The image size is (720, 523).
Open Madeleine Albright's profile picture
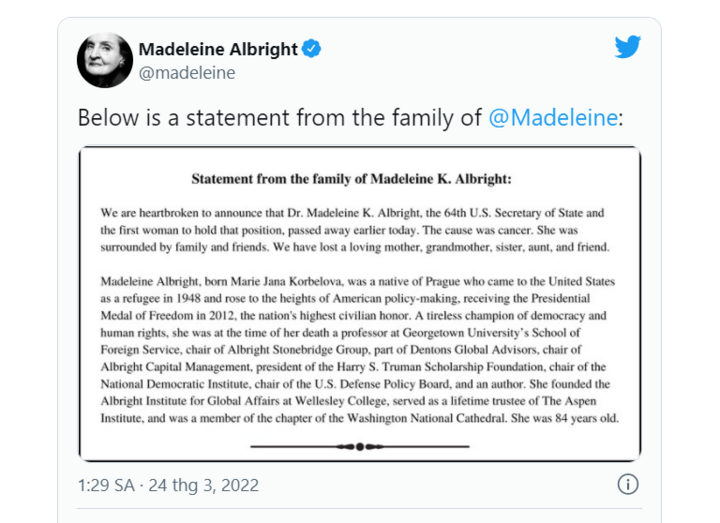tap(105, 60)
